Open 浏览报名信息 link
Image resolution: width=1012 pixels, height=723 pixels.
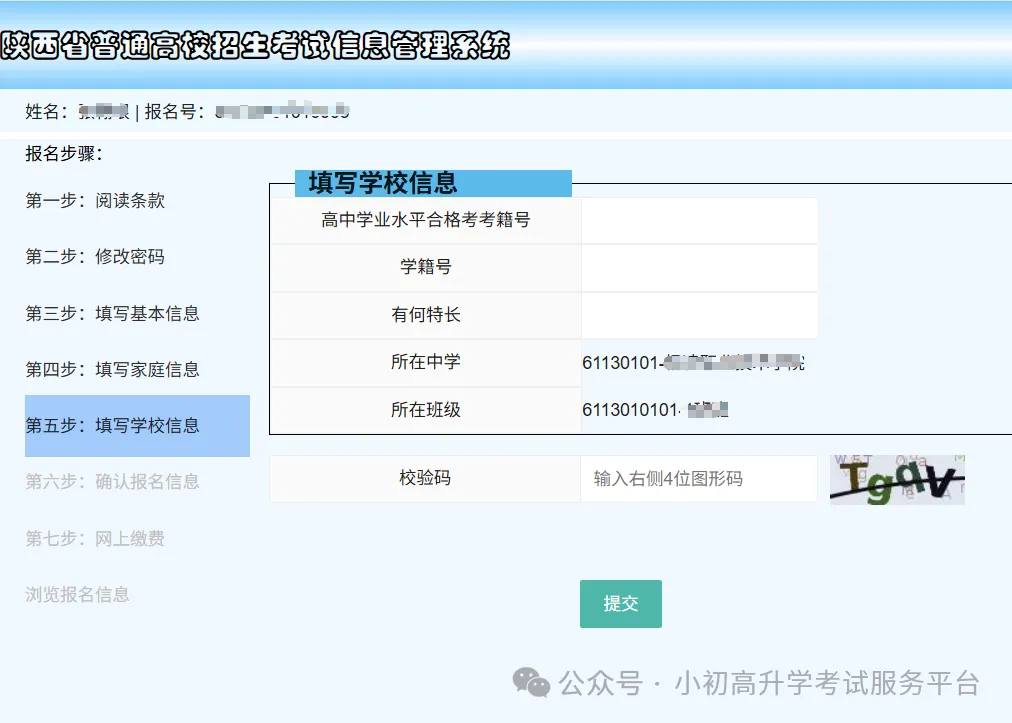(x=77, y=595)
